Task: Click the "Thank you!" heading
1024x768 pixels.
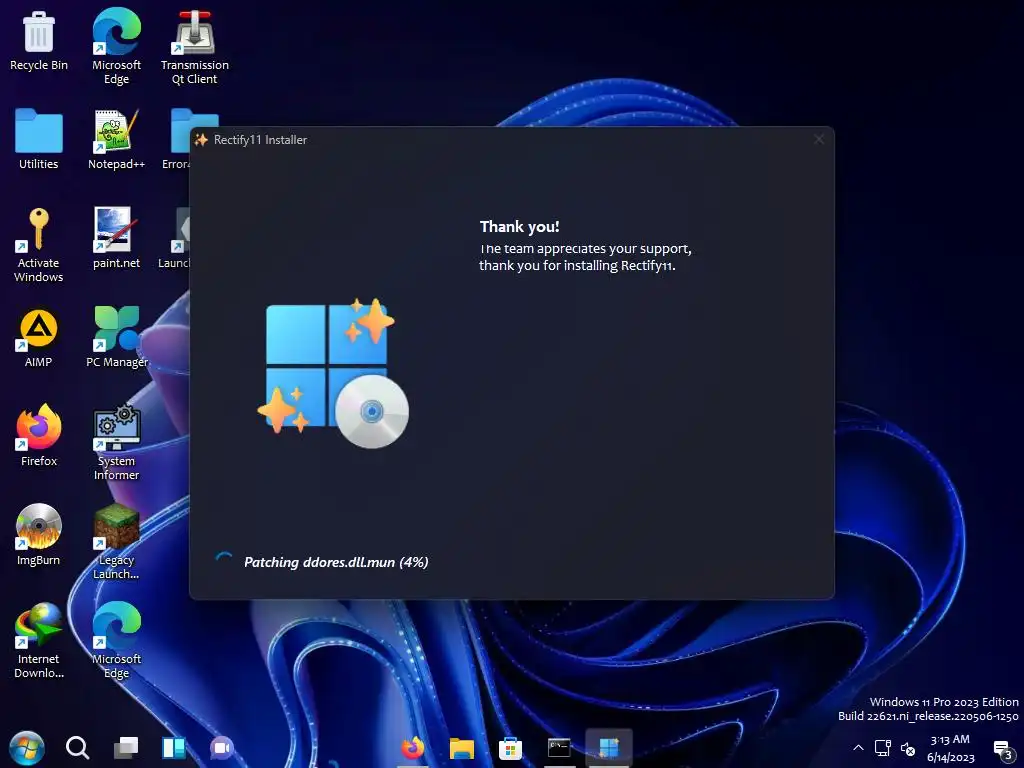Action: coord(519,227)
